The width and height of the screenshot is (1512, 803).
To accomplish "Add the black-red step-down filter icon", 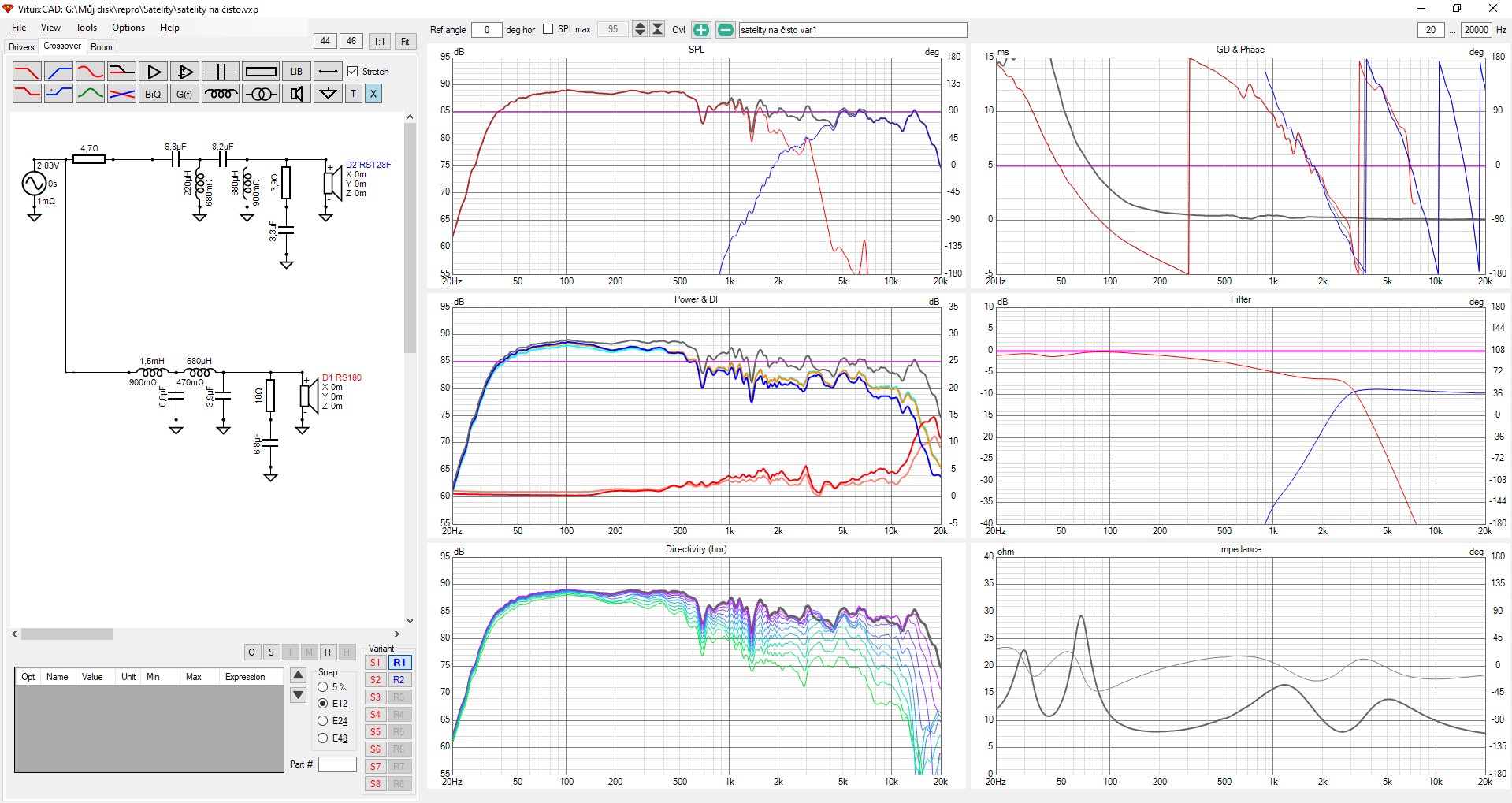I will (121, 72).
